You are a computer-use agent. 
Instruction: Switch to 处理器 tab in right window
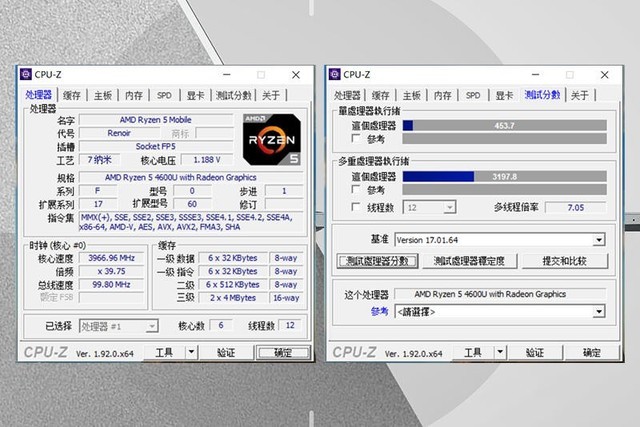[x=347, y=96]
